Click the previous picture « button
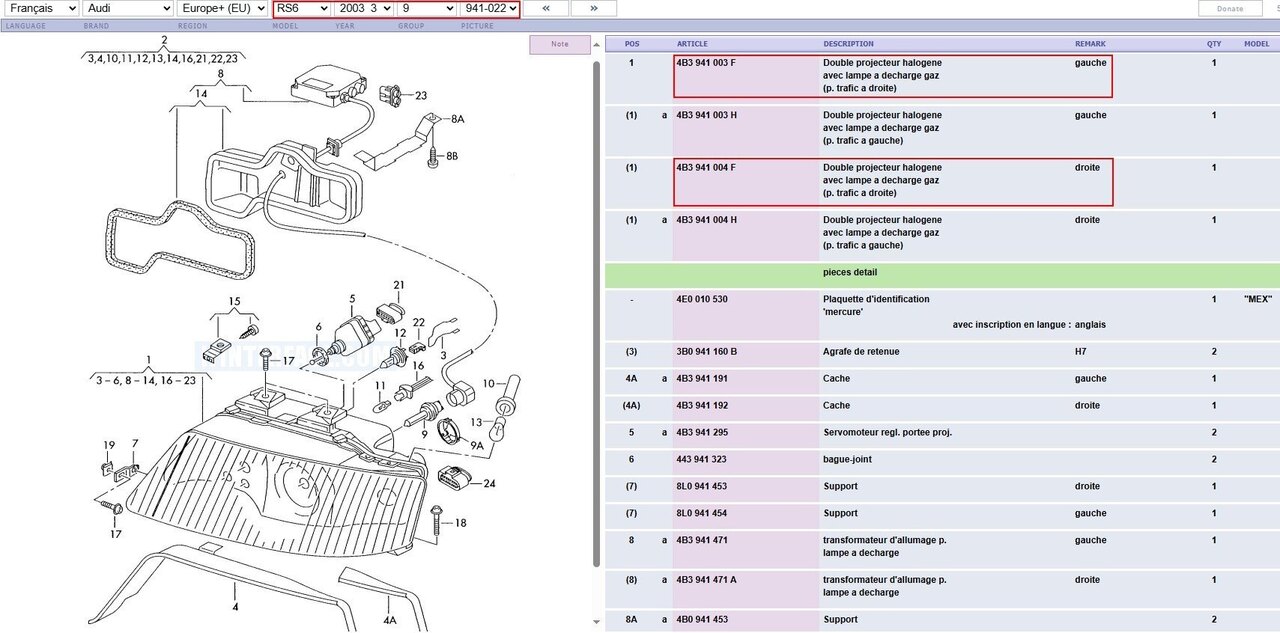Screen dimensions: 1280x633 tap(546, 8)
